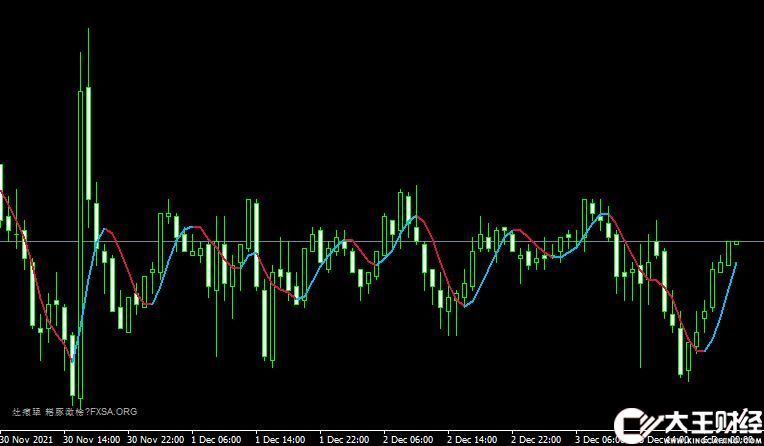Click the "2 Dec 14:00" axis label
This screenshot has height=446, width=764.
click(472, 439)
